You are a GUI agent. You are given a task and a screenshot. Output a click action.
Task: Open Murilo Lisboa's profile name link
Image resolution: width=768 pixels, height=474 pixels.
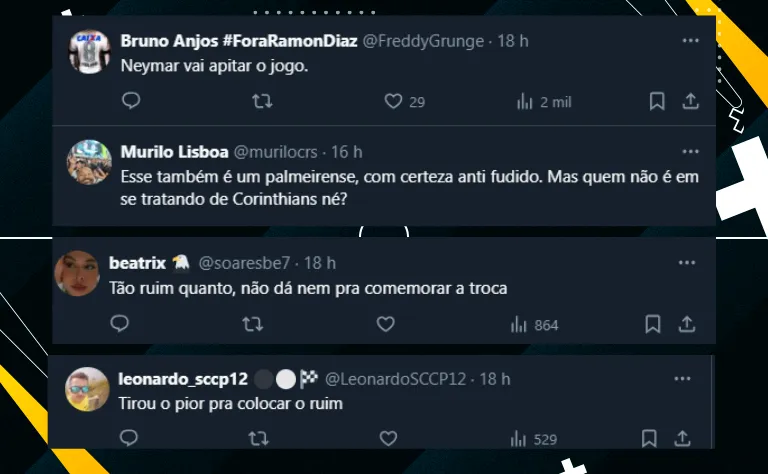173,152
